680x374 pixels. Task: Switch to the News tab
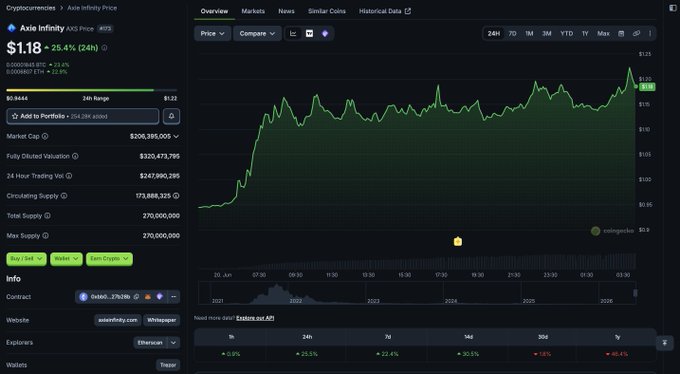(286, 11)
